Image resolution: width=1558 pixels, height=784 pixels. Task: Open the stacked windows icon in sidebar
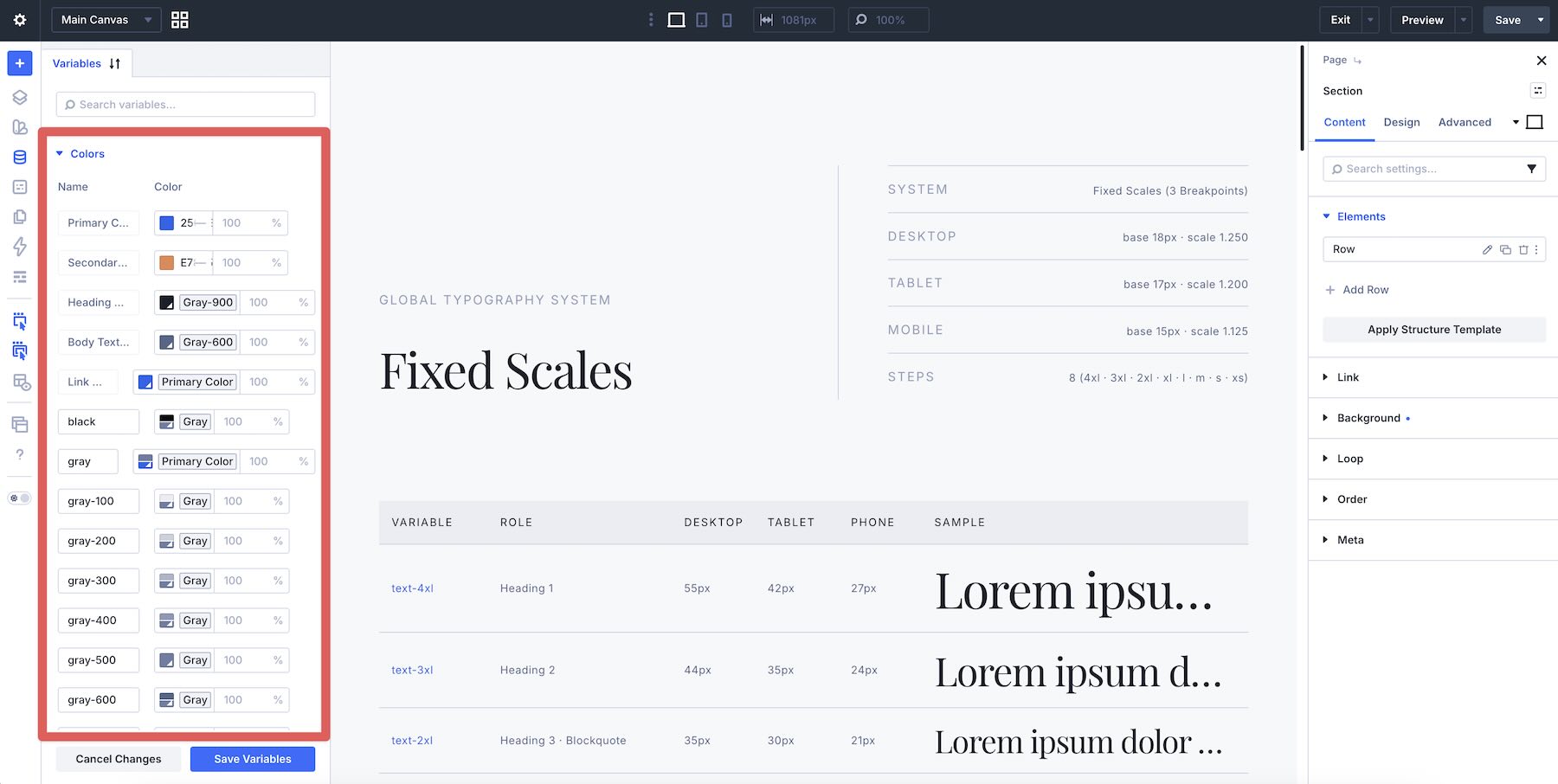tap(20, 424)
